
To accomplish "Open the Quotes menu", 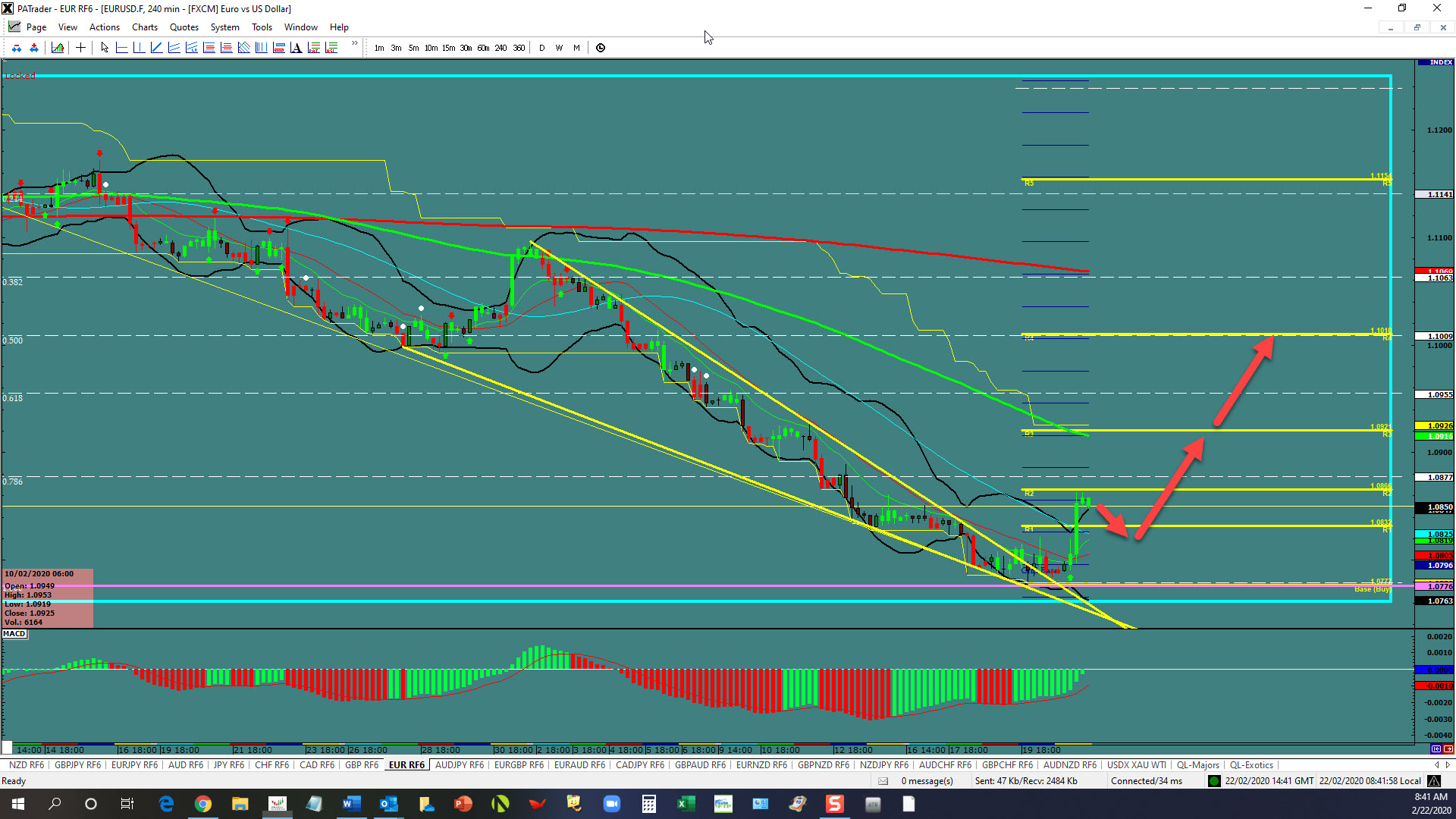I will pyautogui.click(x=184, y=27).
